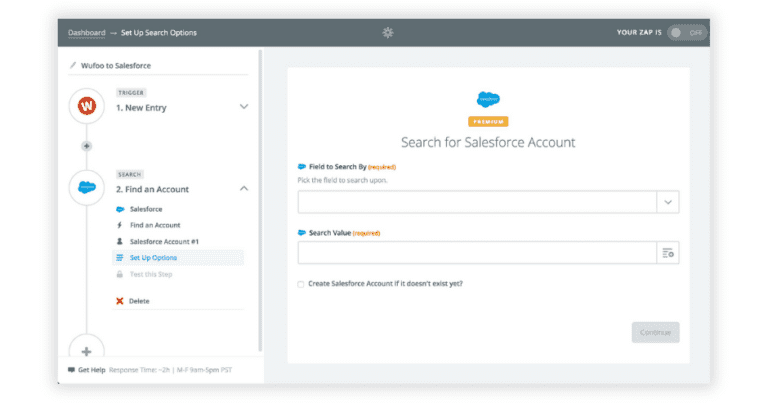768x409 pixels.
Task: Select Find an Account sub-item
Action: (x=154, y=225)
